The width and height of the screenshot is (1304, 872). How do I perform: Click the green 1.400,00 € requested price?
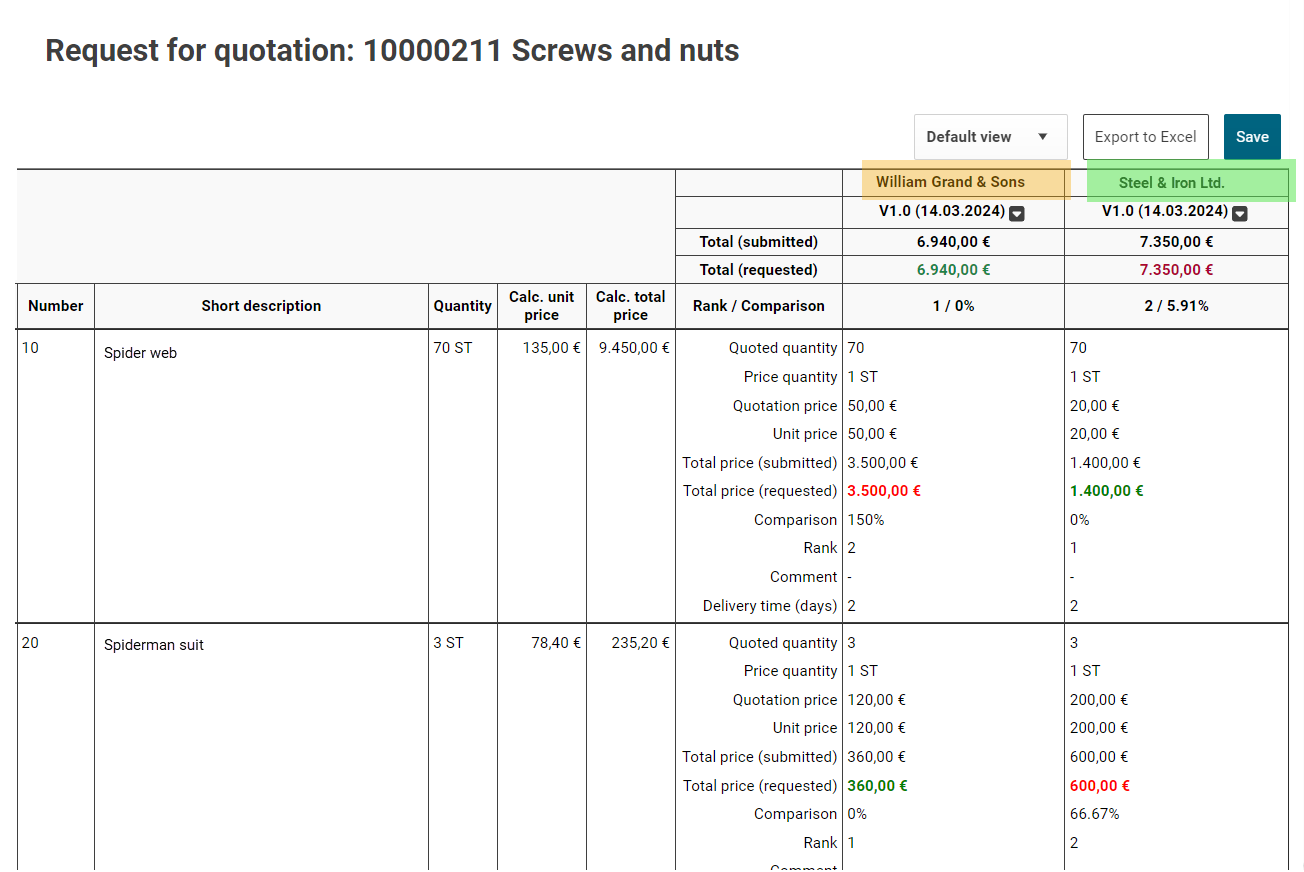[1106, 491]
